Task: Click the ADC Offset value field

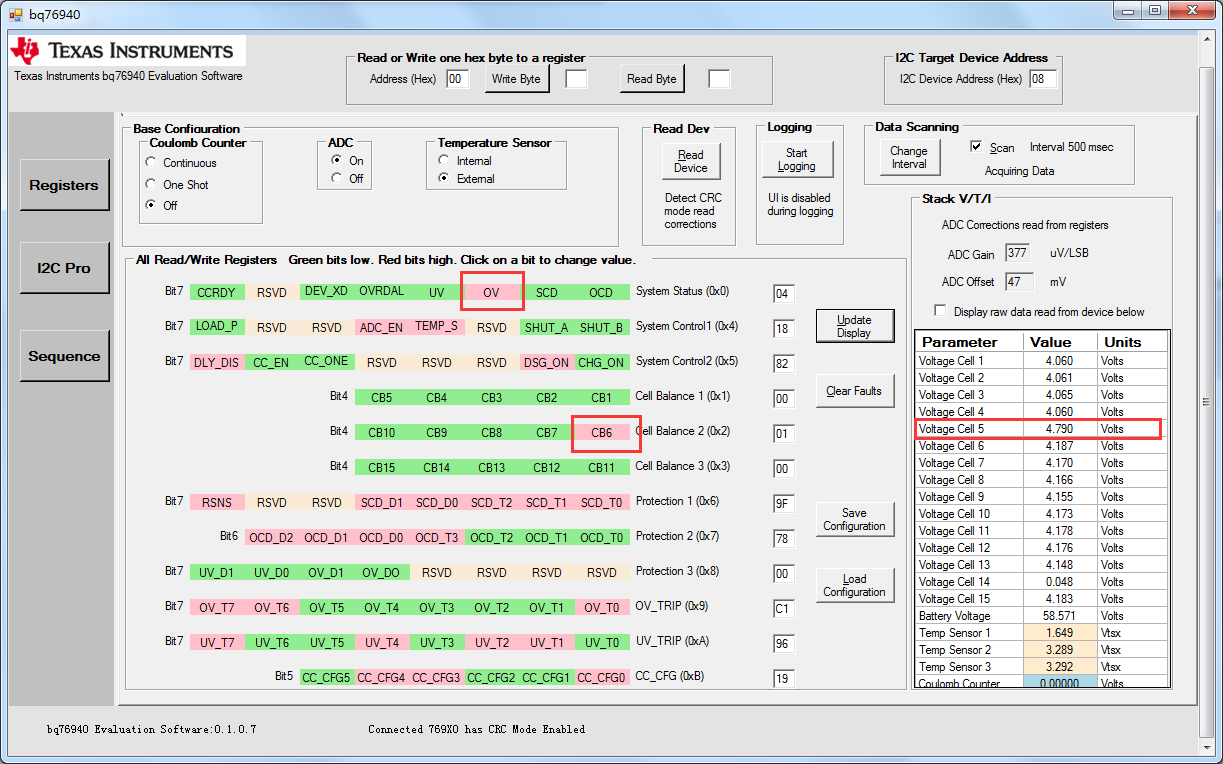Action: [1019, 282]
